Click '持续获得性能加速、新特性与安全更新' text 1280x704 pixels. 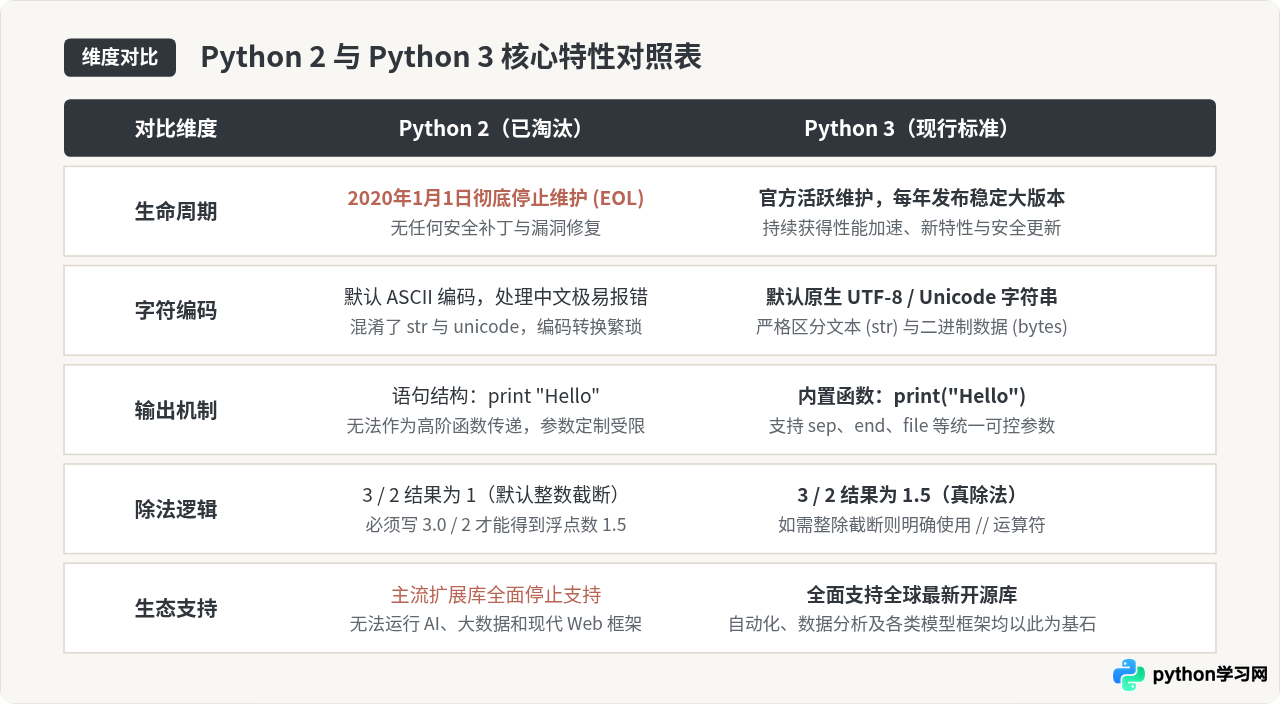pyautogui.click(x=911, y=228)
